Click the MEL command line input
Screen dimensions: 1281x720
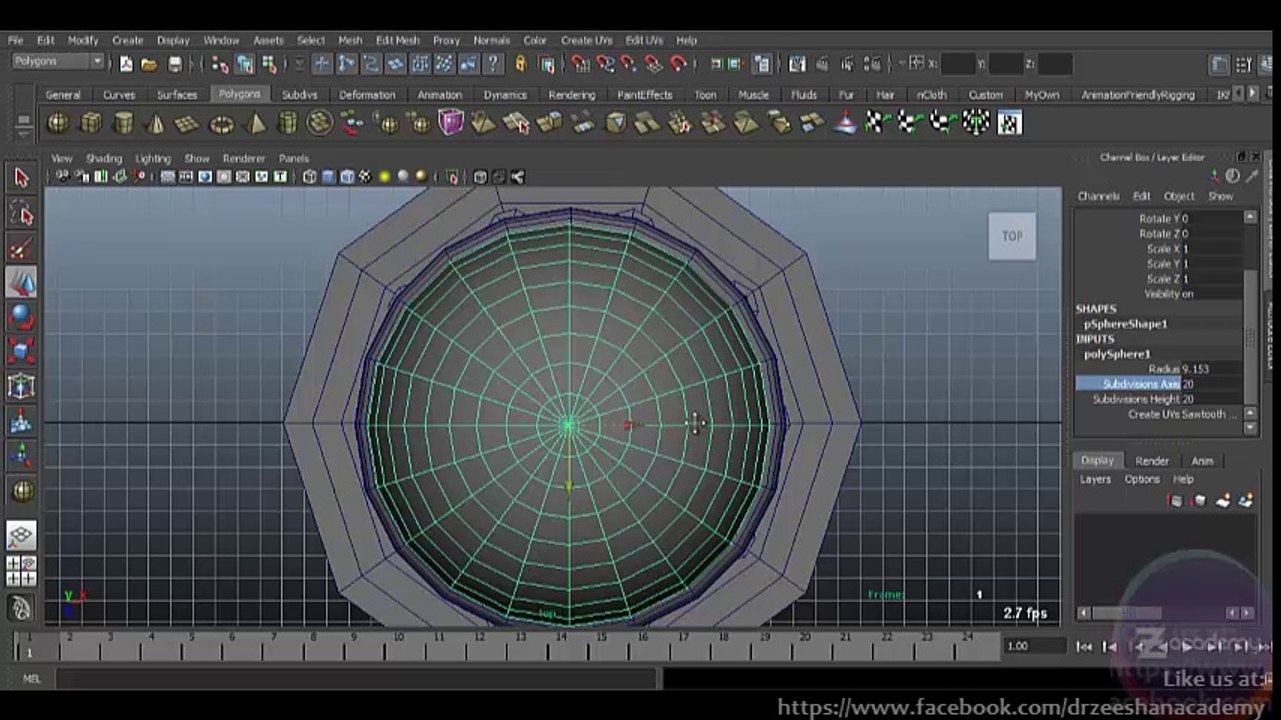point(357,679)
